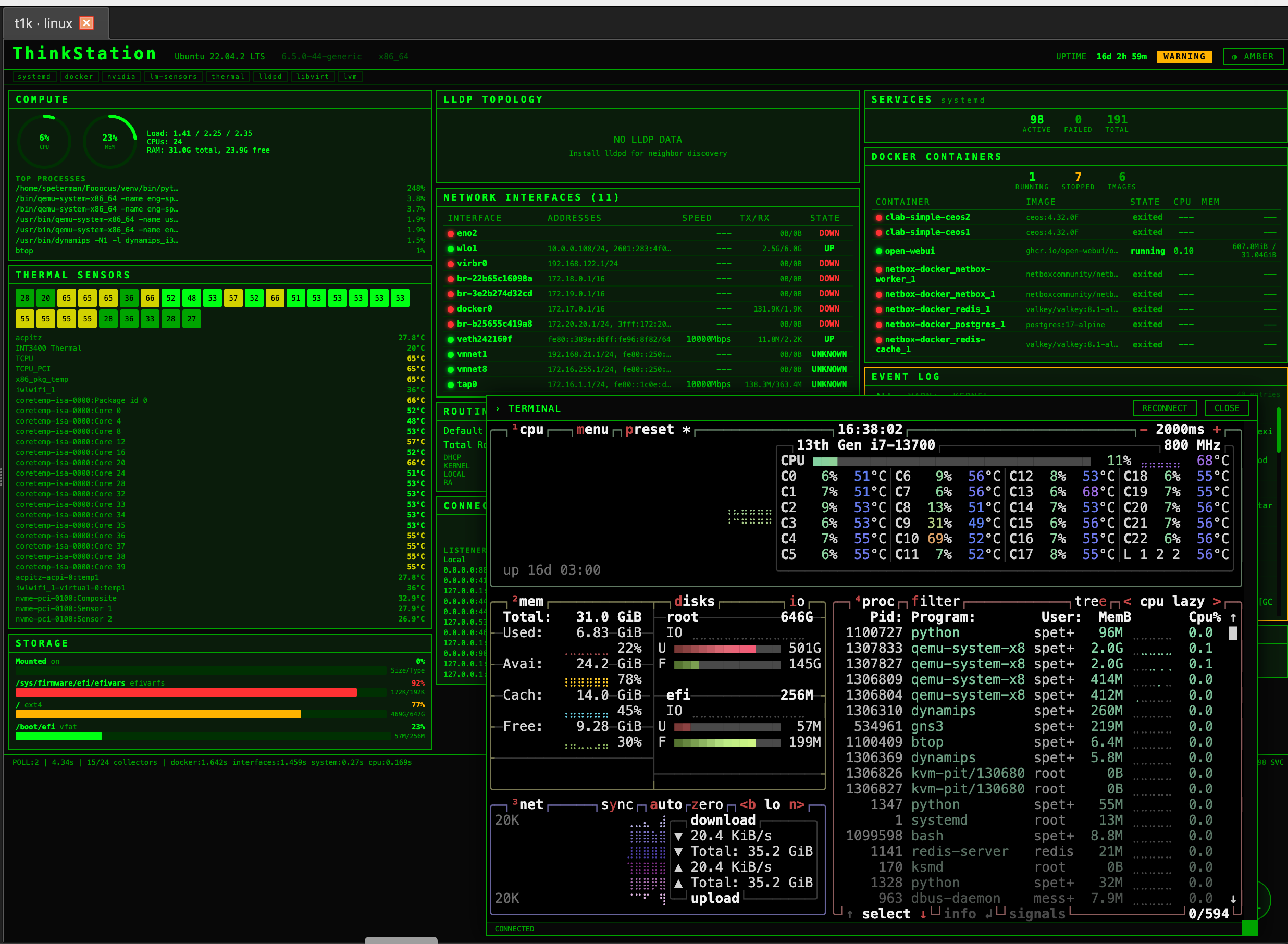
Task: Click the thermal sensor tile showing 57
Action: point(233,297)
